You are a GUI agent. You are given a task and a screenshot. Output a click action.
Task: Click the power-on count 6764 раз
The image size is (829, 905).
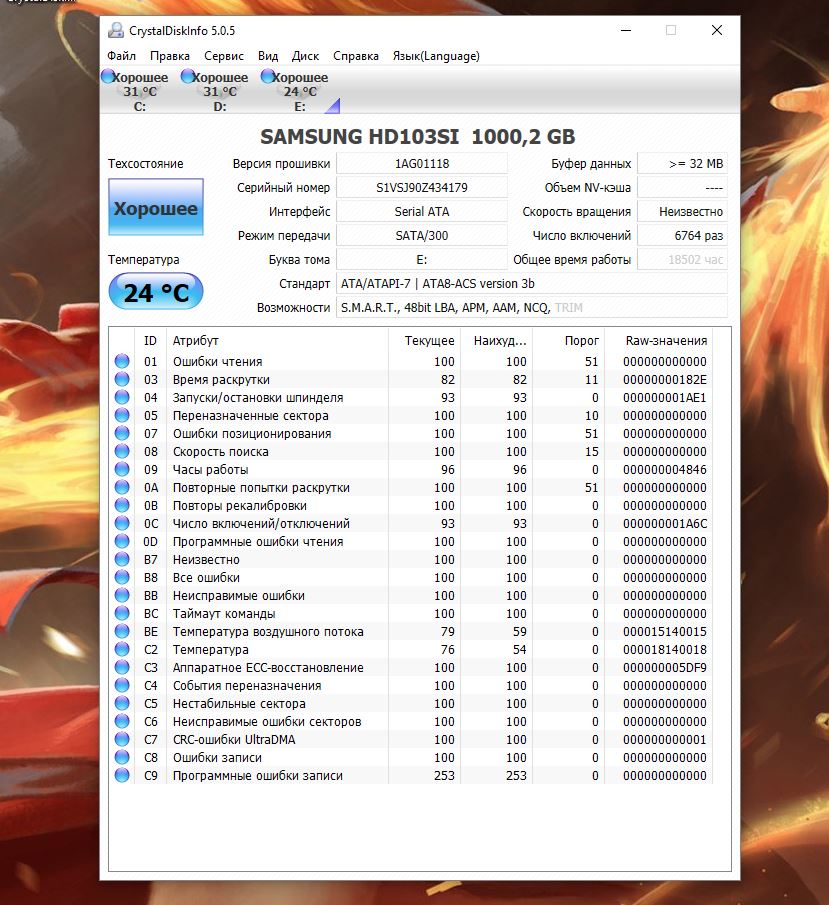[x=682, y=235]
